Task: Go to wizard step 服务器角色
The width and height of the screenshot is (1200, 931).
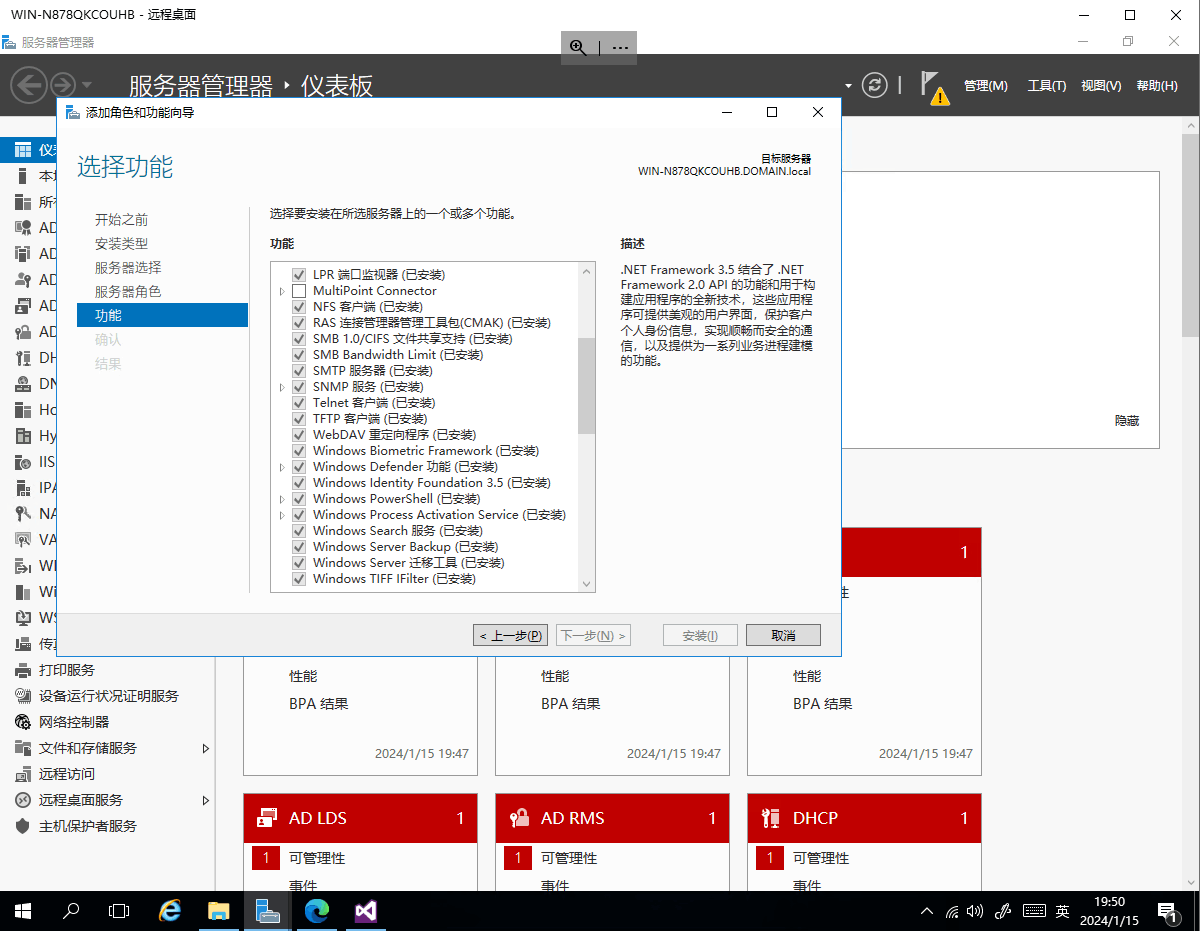Action: click(x=128, y=291)
